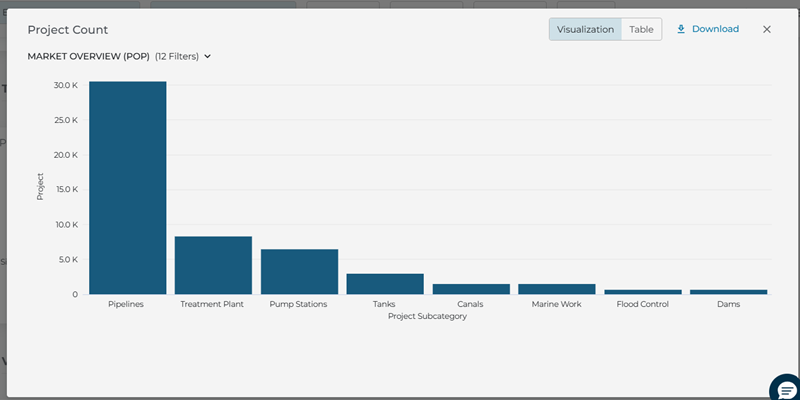800x400 pixels.
Task: Expand the 12 Filters dropdown chevron
Action: click(208, 57)
